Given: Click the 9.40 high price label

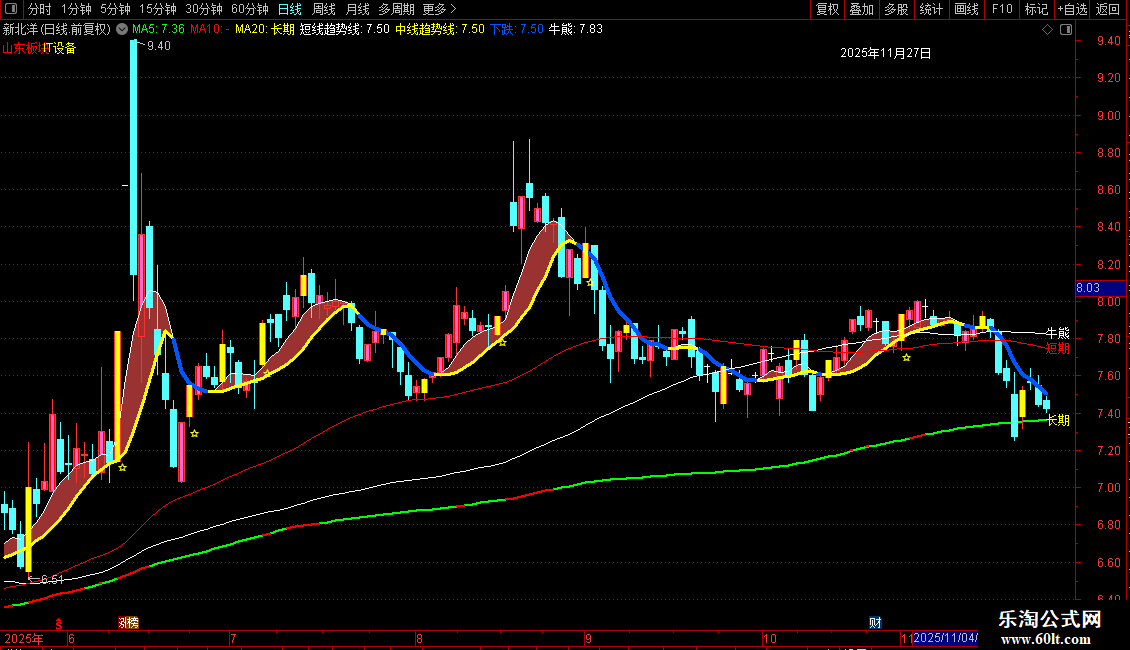Looking at the screenshot, I should [159, 46].
